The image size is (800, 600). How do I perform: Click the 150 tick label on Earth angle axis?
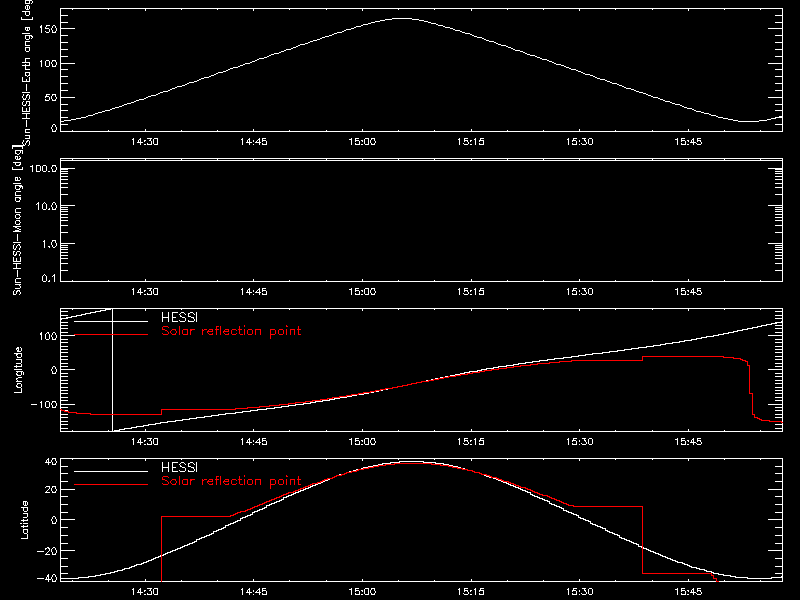[47, 30]
